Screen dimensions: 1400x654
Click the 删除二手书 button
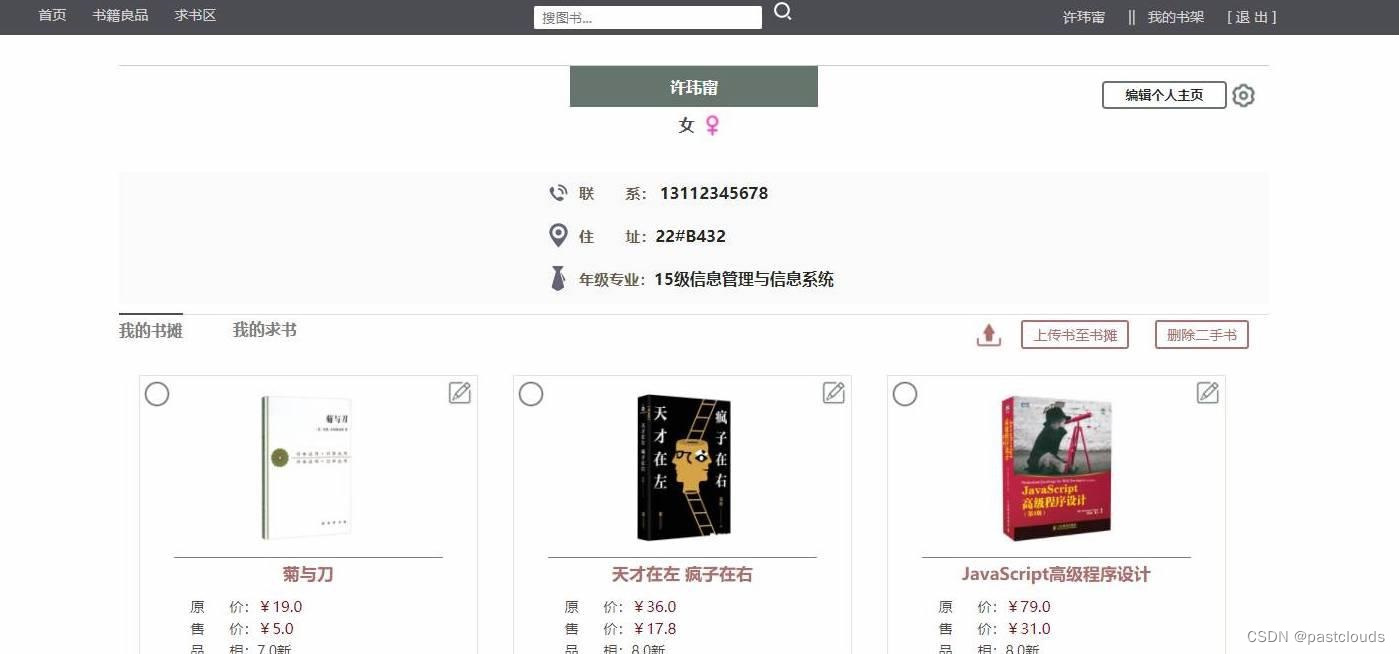(1202, 335)
